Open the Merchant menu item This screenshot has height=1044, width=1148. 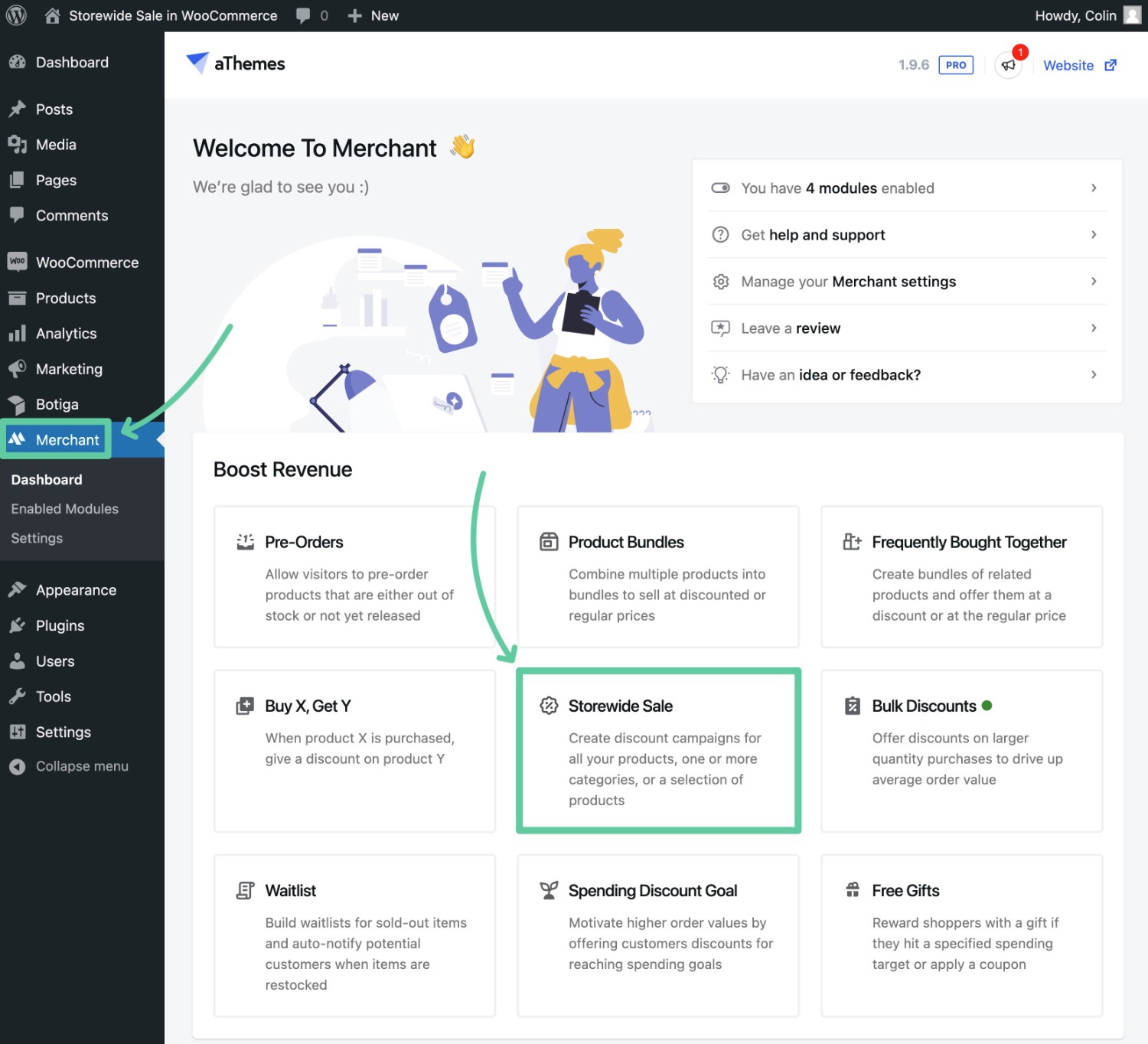pos(82,439)
